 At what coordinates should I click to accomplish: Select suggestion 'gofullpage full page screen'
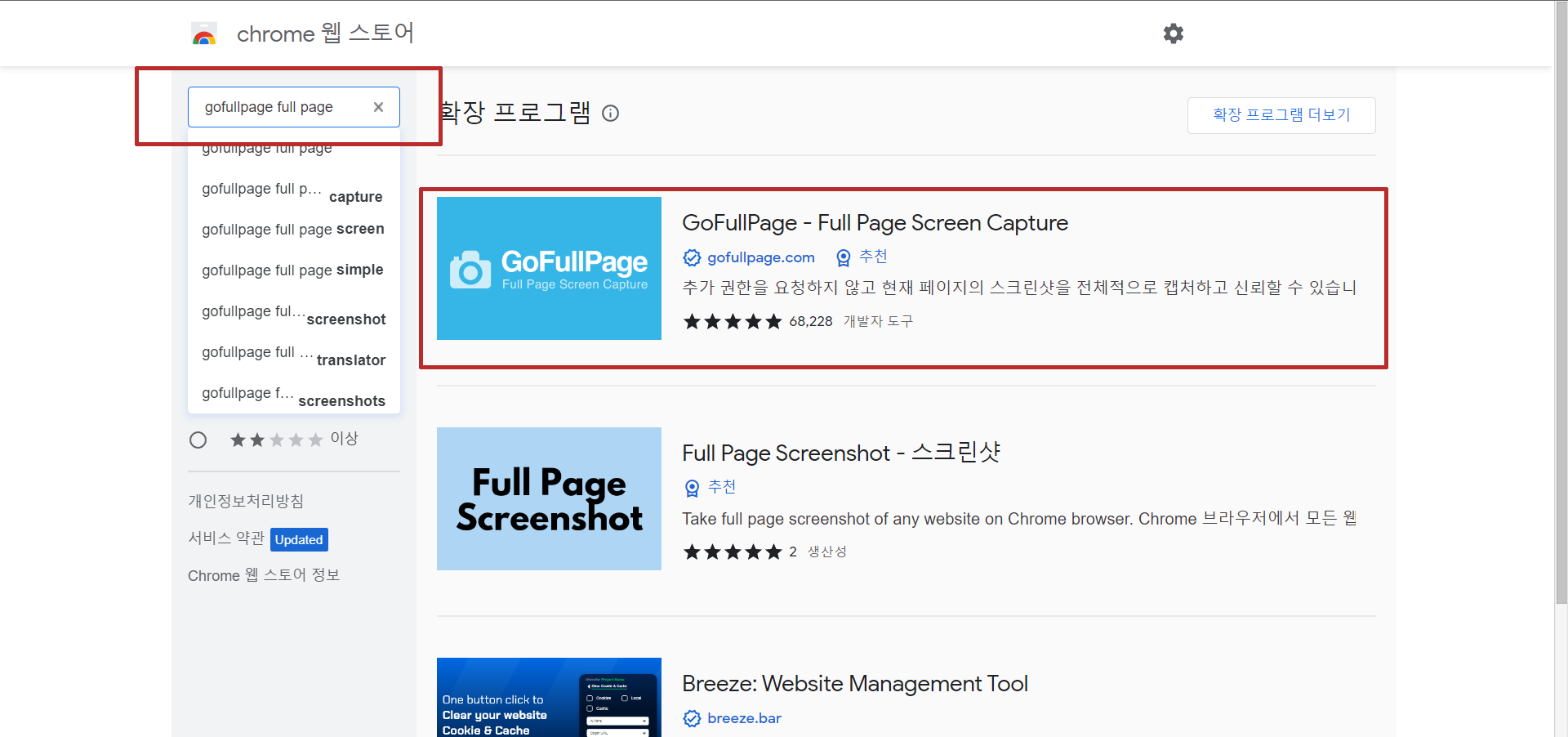pyautogui.click(x=293, y=230)
